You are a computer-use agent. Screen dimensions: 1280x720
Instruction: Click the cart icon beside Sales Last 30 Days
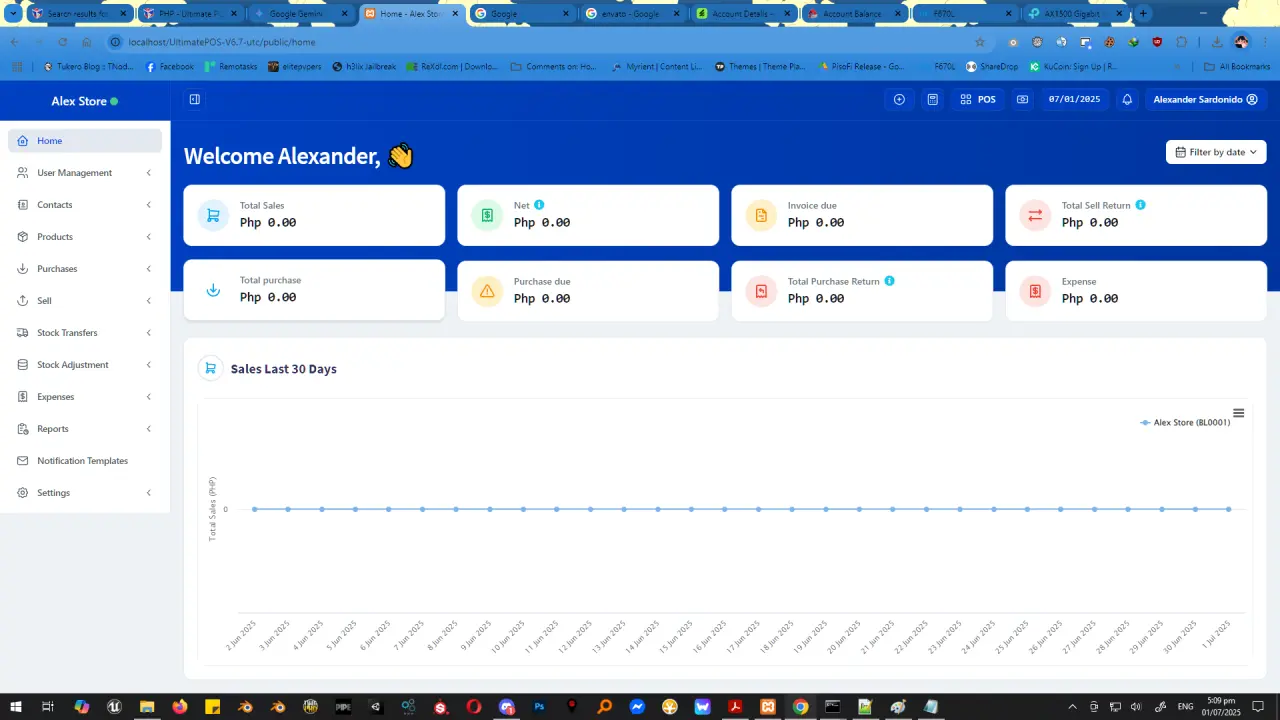pyautogui.click(x=210, y=369)
